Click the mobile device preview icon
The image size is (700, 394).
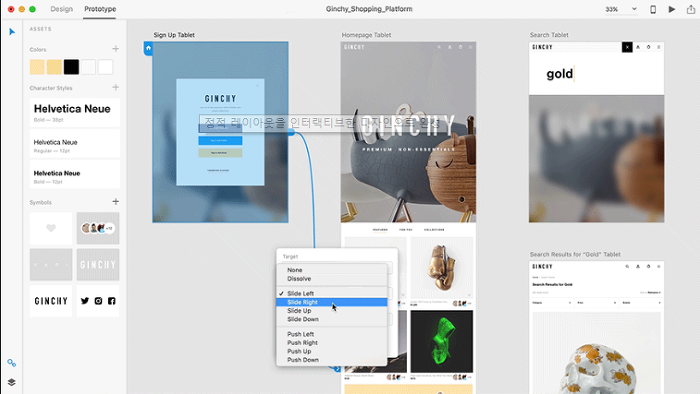653,9
